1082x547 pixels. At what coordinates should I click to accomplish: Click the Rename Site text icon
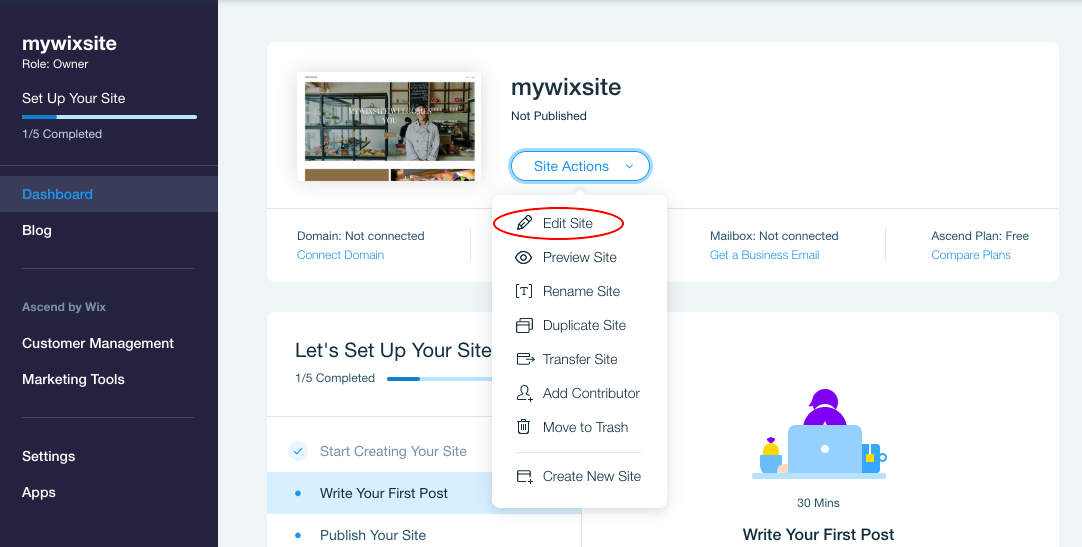524,291
